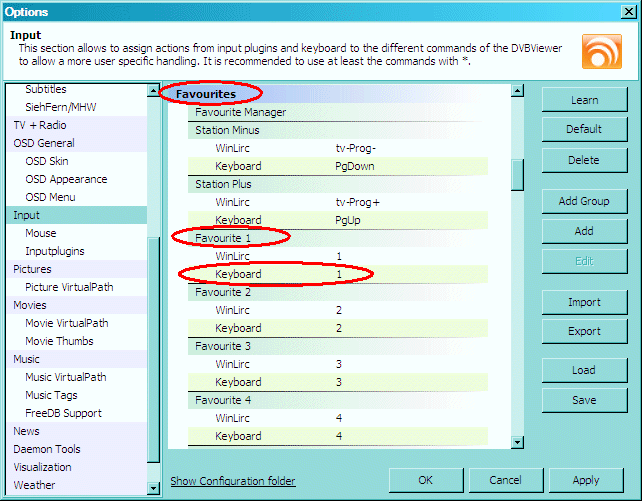Select WinLirc entry under Favourite 3

point(234,364)
